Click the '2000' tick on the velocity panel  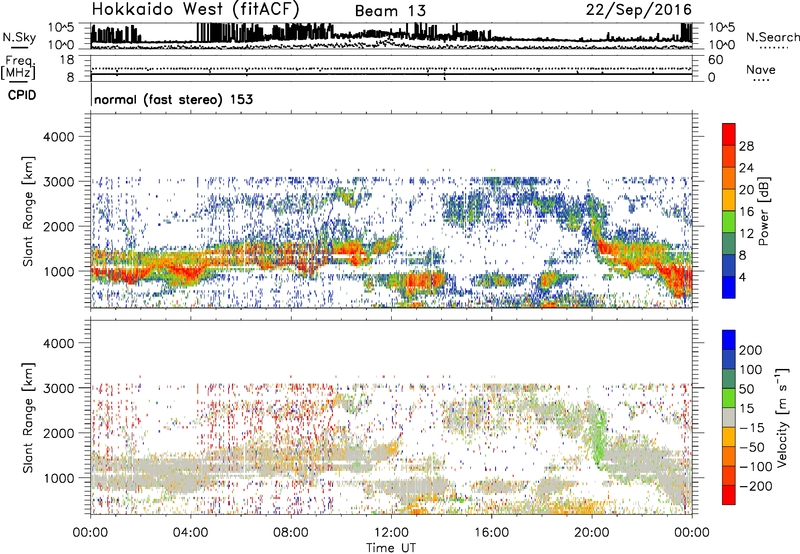[59, 433]
